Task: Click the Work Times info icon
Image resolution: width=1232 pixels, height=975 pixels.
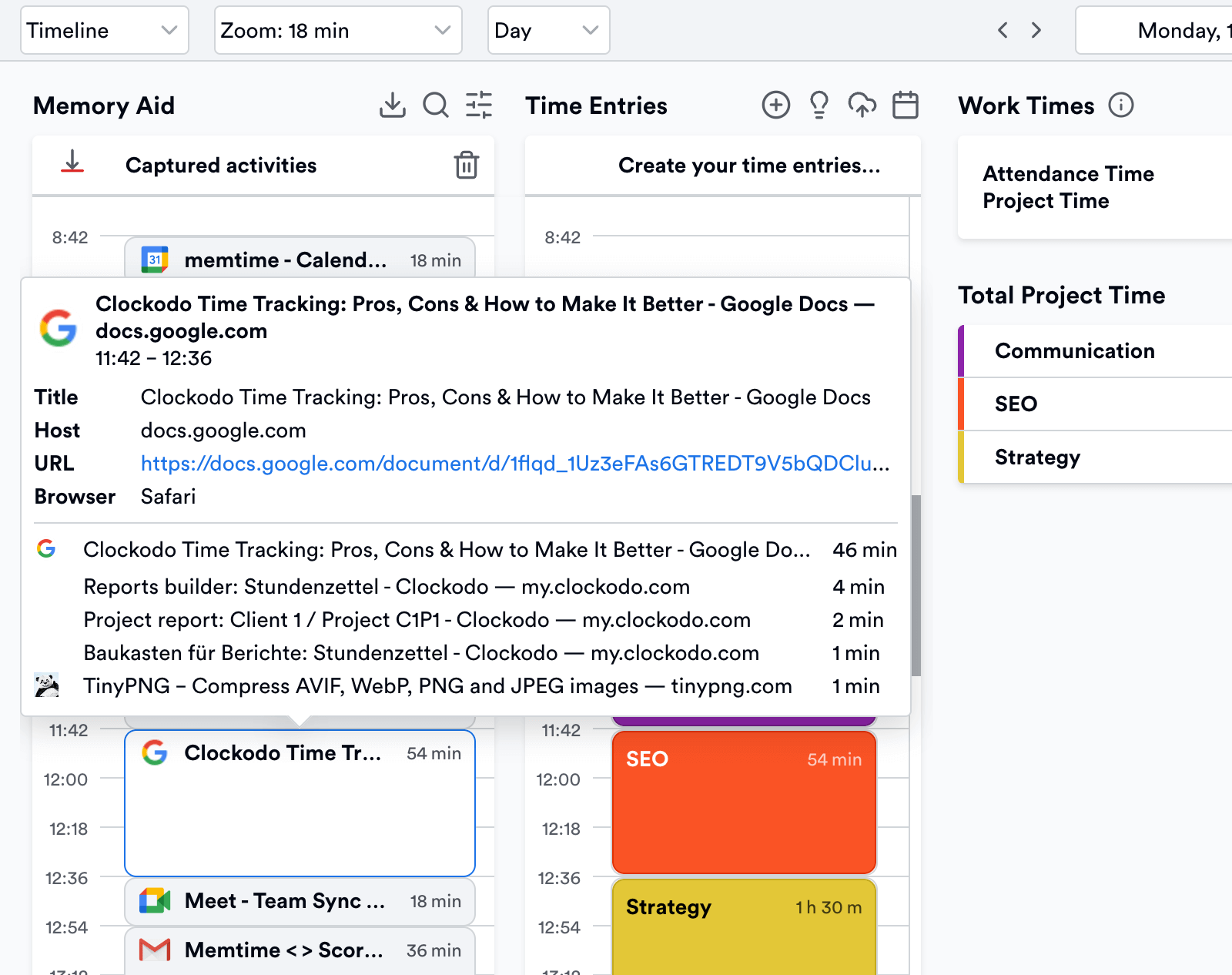Action: [x=1121, y=105]
